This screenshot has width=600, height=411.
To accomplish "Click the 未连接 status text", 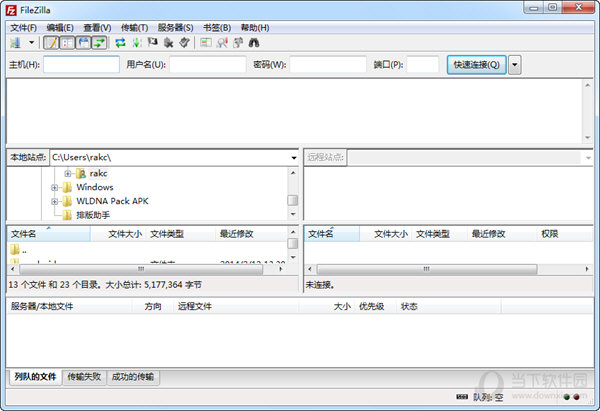I will click(x=320, y=285).
